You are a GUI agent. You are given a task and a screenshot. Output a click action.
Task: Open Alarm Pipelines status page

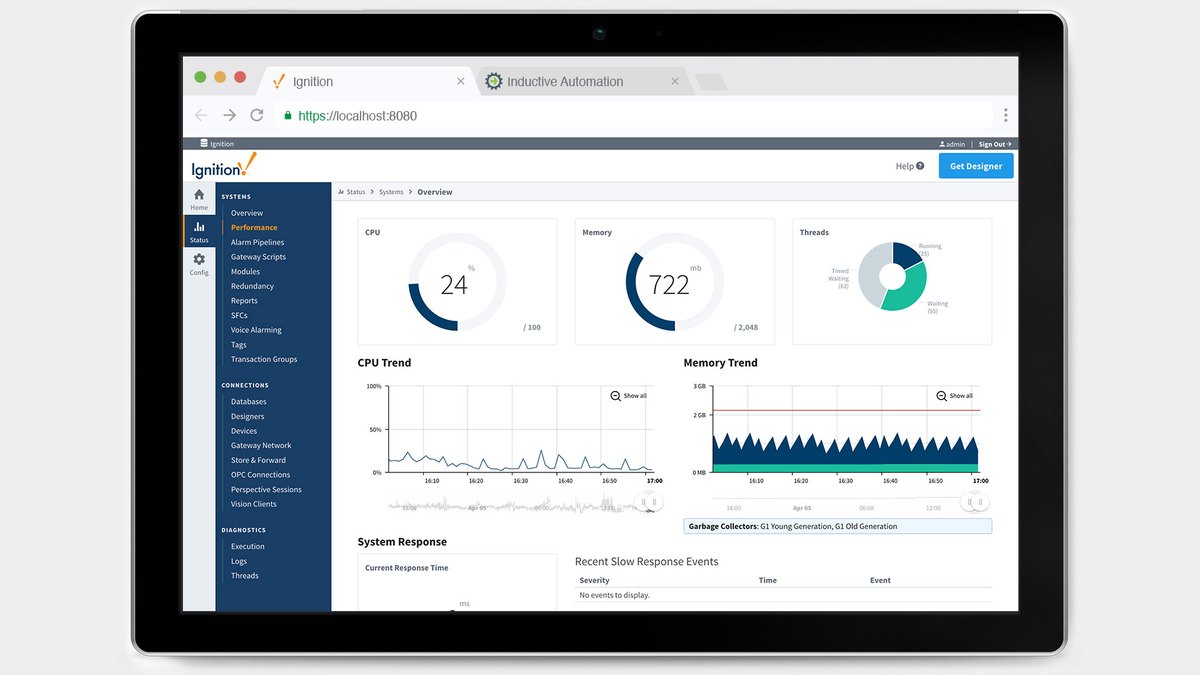[257, 242]
